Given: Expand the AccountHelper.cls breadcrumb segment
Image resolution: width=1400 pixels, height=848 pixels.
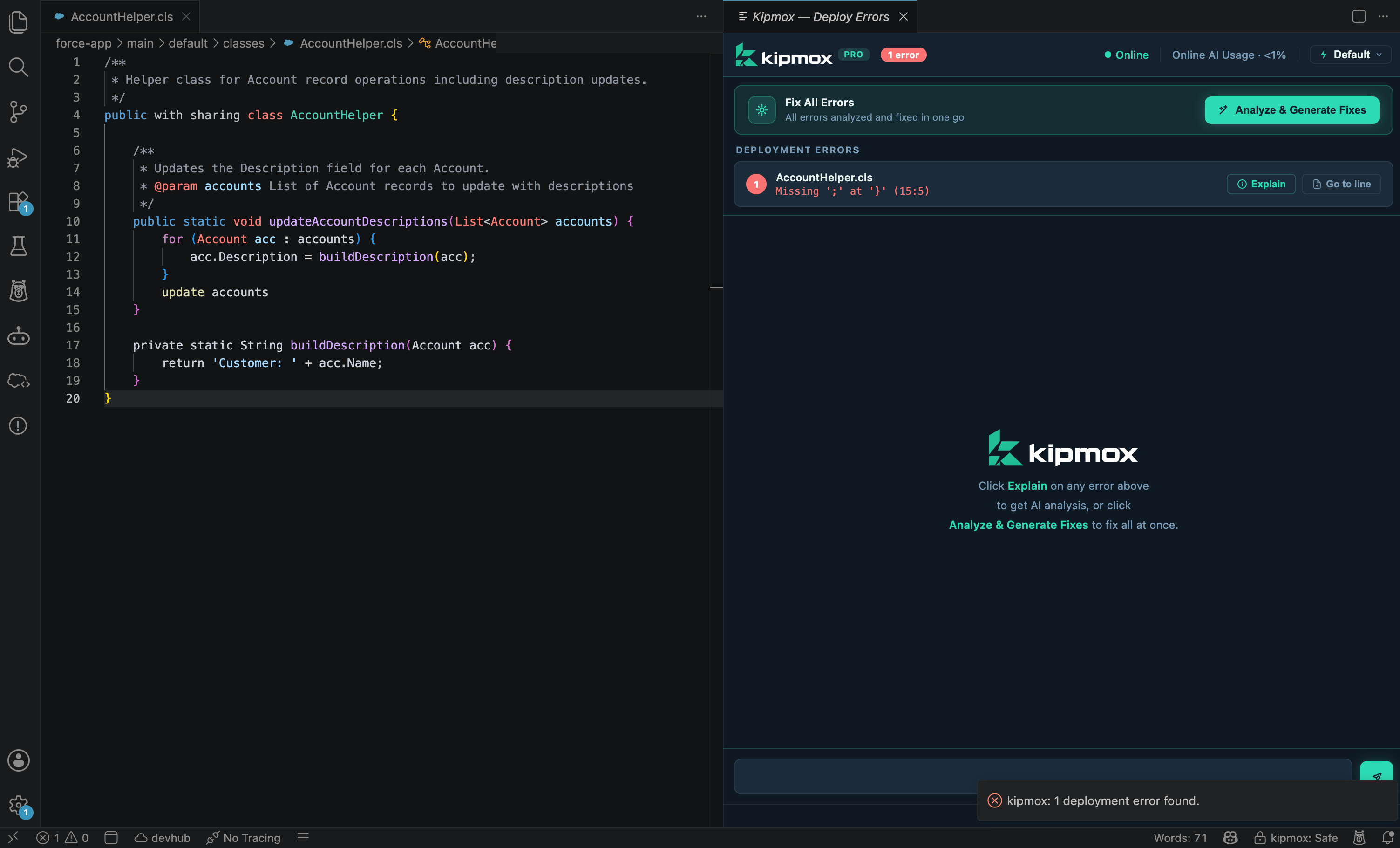Looking at the screenshot, I should click(343, 43).
